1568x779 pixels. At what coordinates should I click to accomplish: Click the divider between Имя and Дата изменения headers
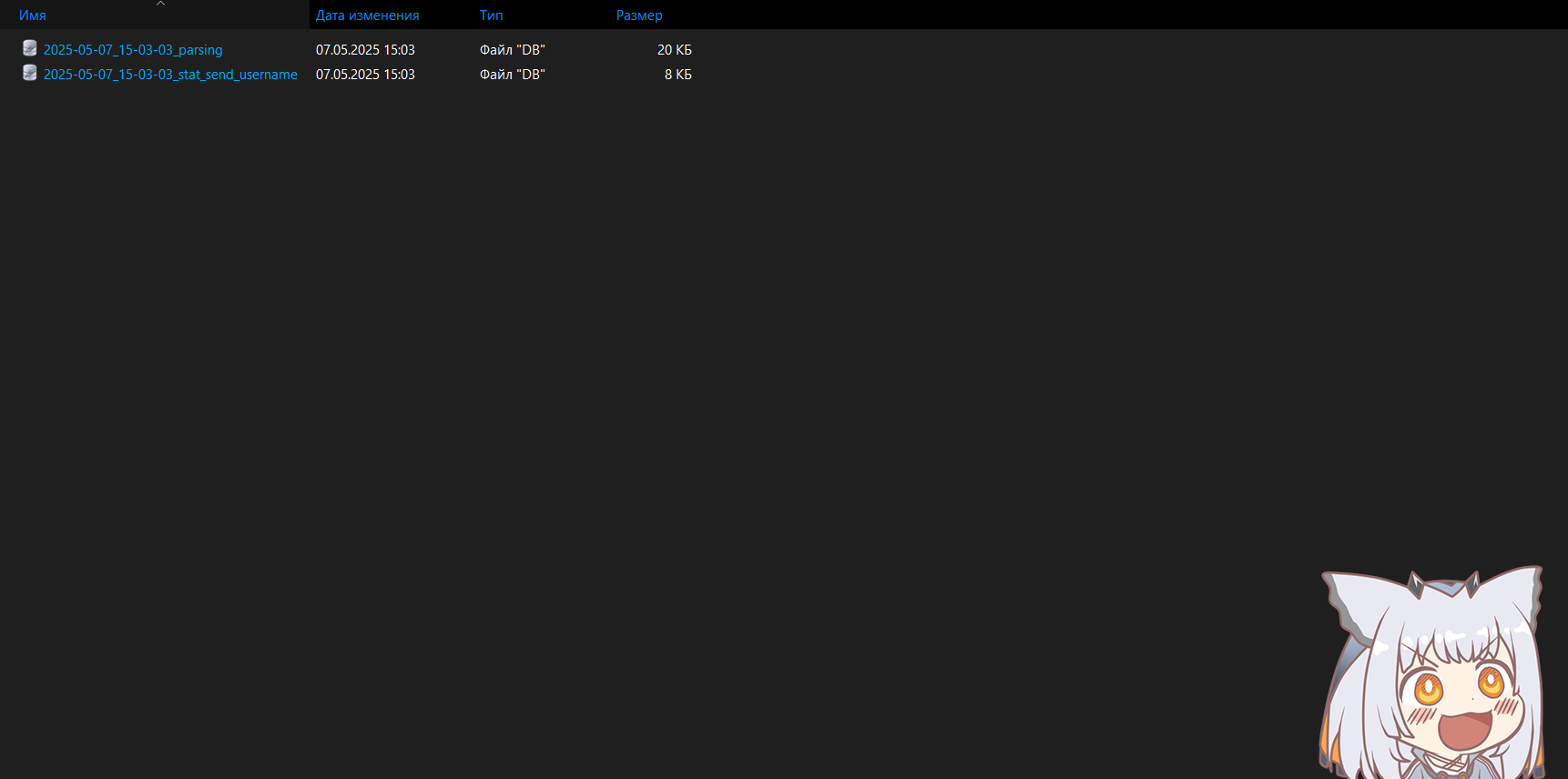click(310, 15)
